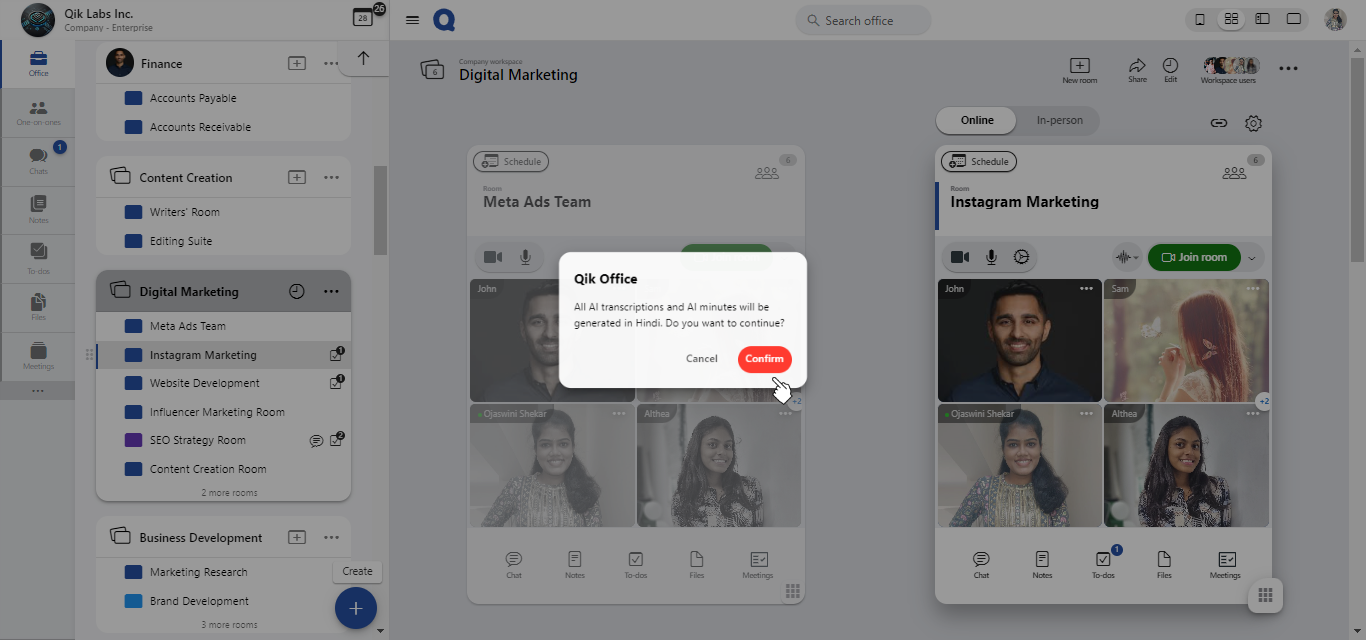This screenshot has height=640, width=1366.
Task: Copy workspace link icon
Action: coord(1218,123)
